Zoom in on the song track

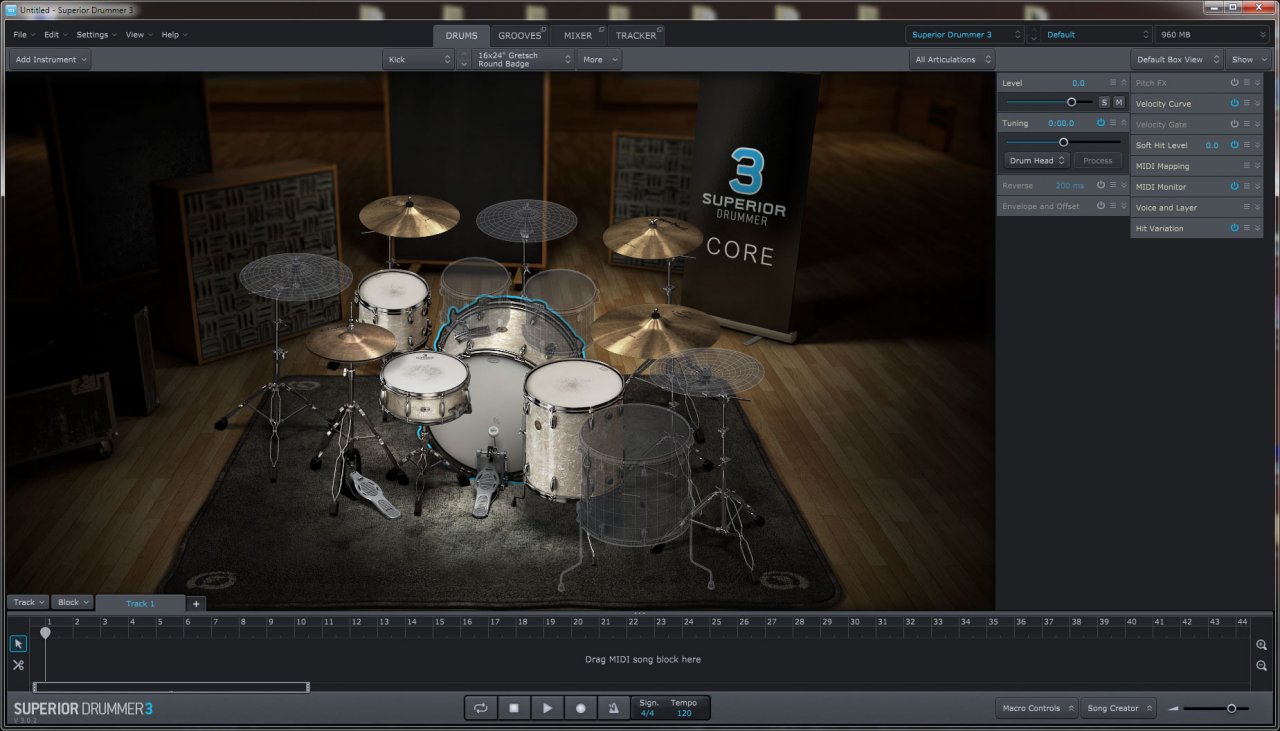coord(1262,645)
